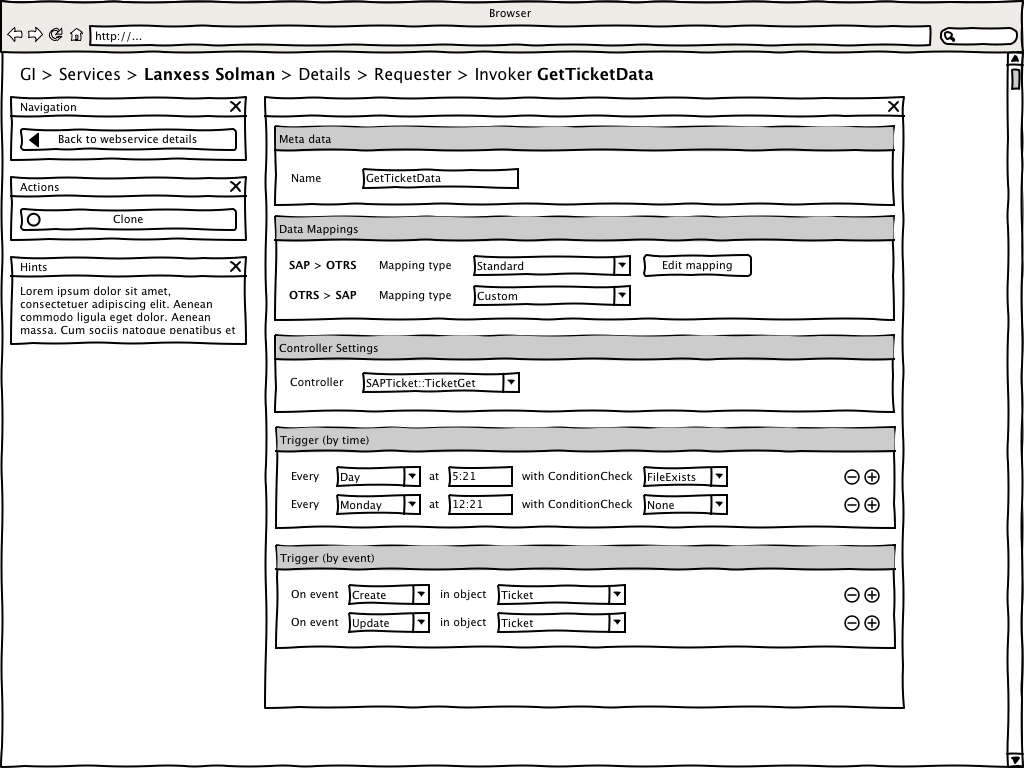Image resolution: width=1024 pixels, height=768 pixels.
Task: Click the browser forward arrow icon
Action: [x=35, y=35]
